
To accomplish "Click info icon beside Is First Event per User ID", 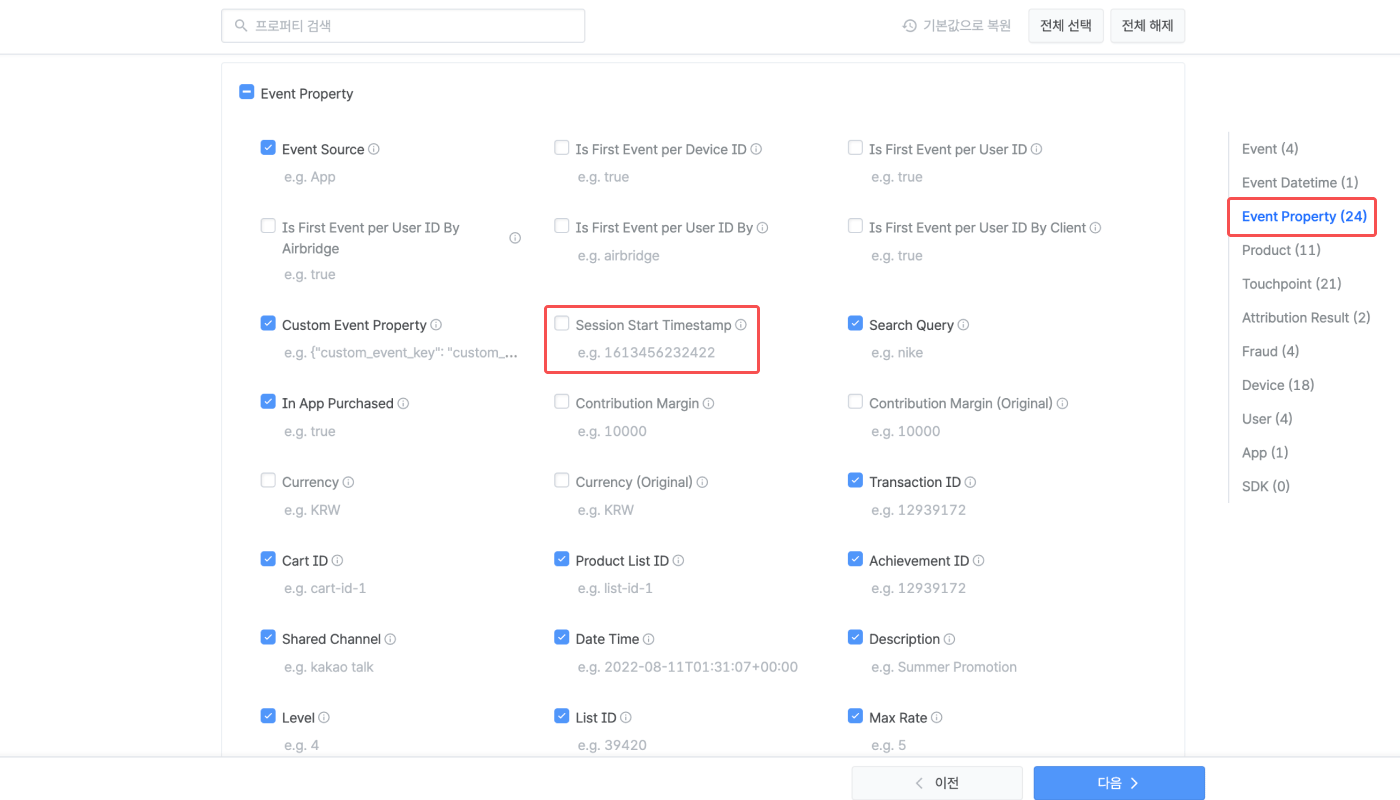I will [x=1037, y=149].
